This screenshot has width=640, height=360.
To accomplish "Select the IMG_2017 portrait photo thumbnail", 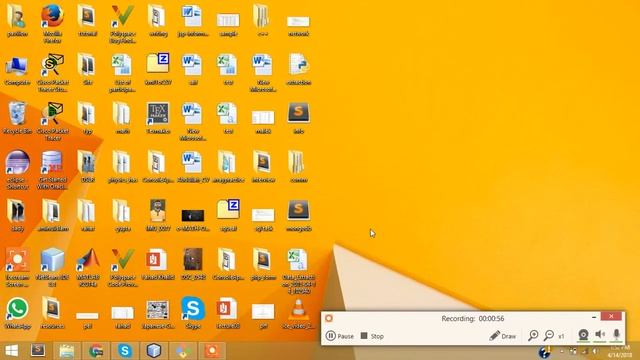I will 158,216.
